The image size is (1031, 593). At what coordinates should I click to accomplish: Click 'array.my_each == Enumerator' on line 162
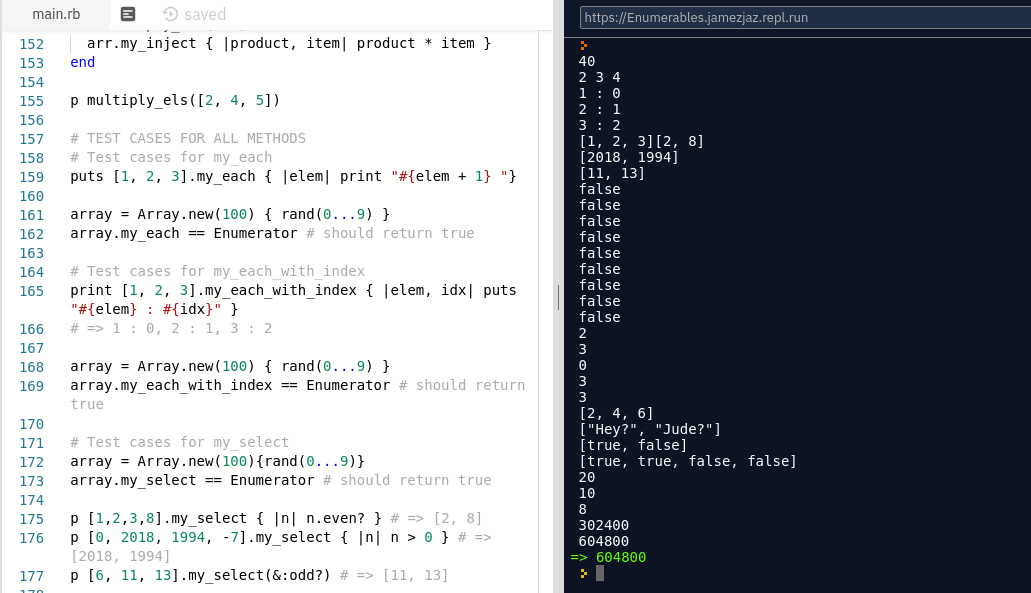click(184, 233)
